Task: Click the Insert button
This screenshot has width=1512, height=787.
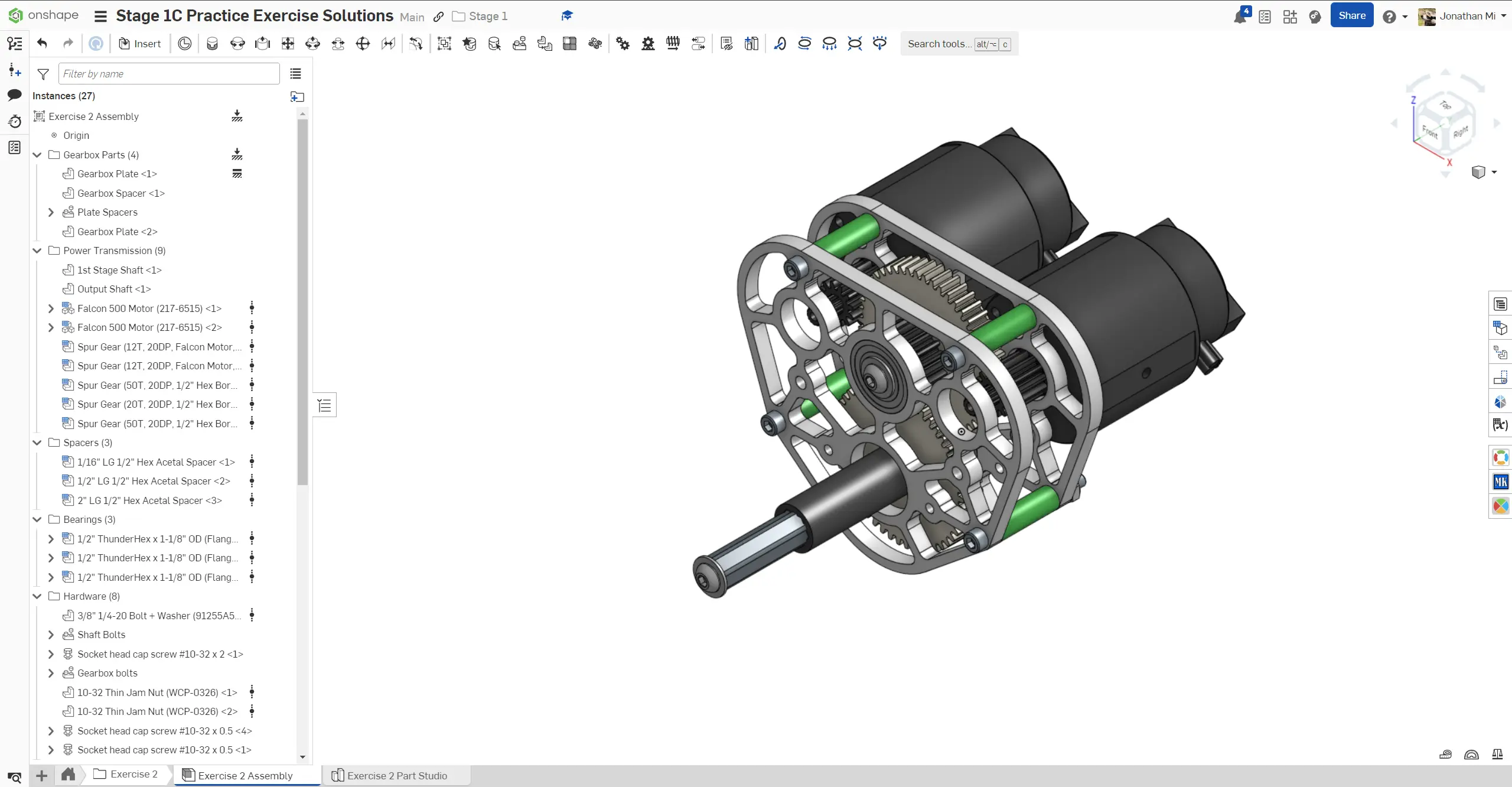Action: pos(140,43)
